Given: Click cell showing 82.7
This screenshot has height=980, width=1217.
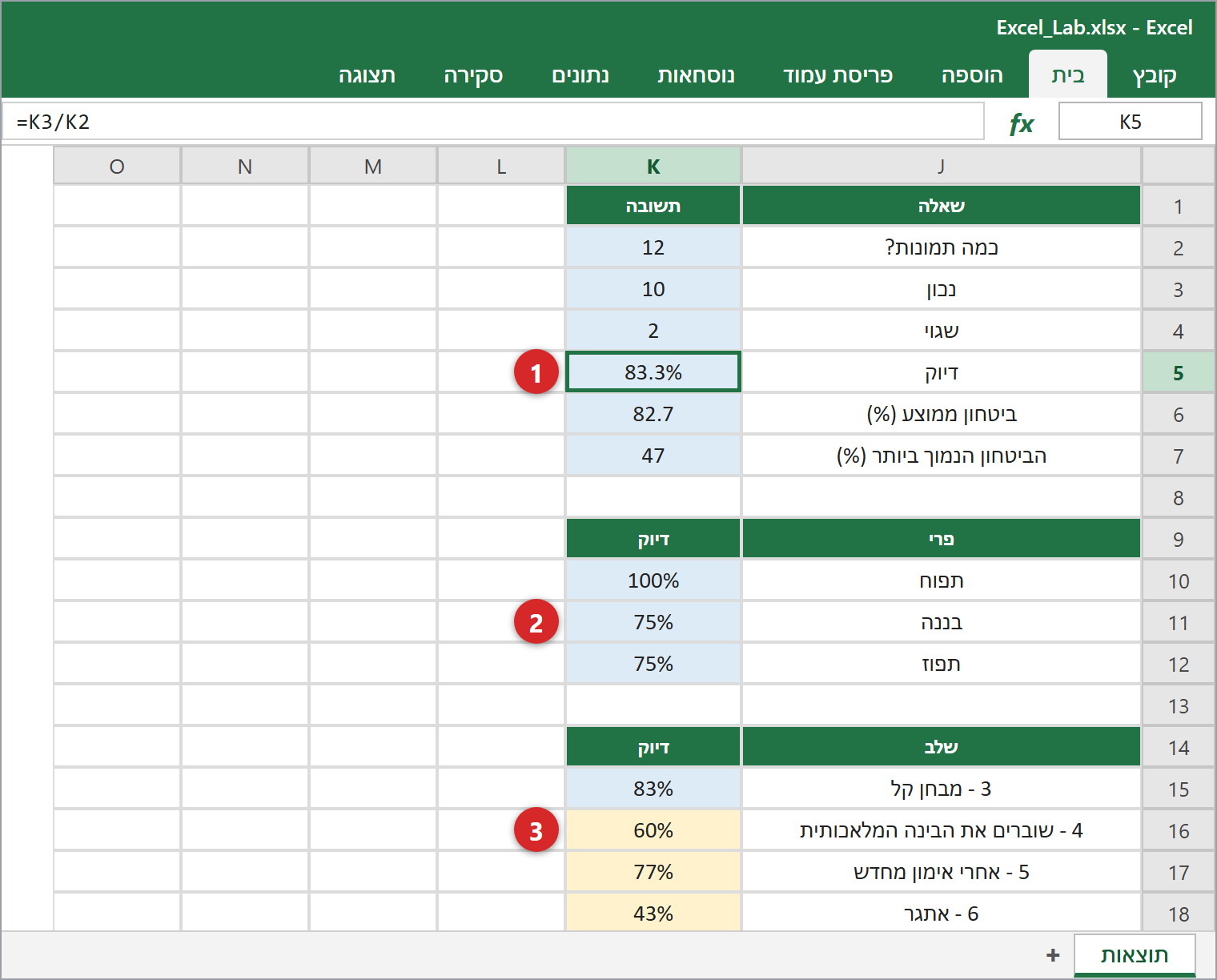Looking at the screenshot, I should coord(653,414).
